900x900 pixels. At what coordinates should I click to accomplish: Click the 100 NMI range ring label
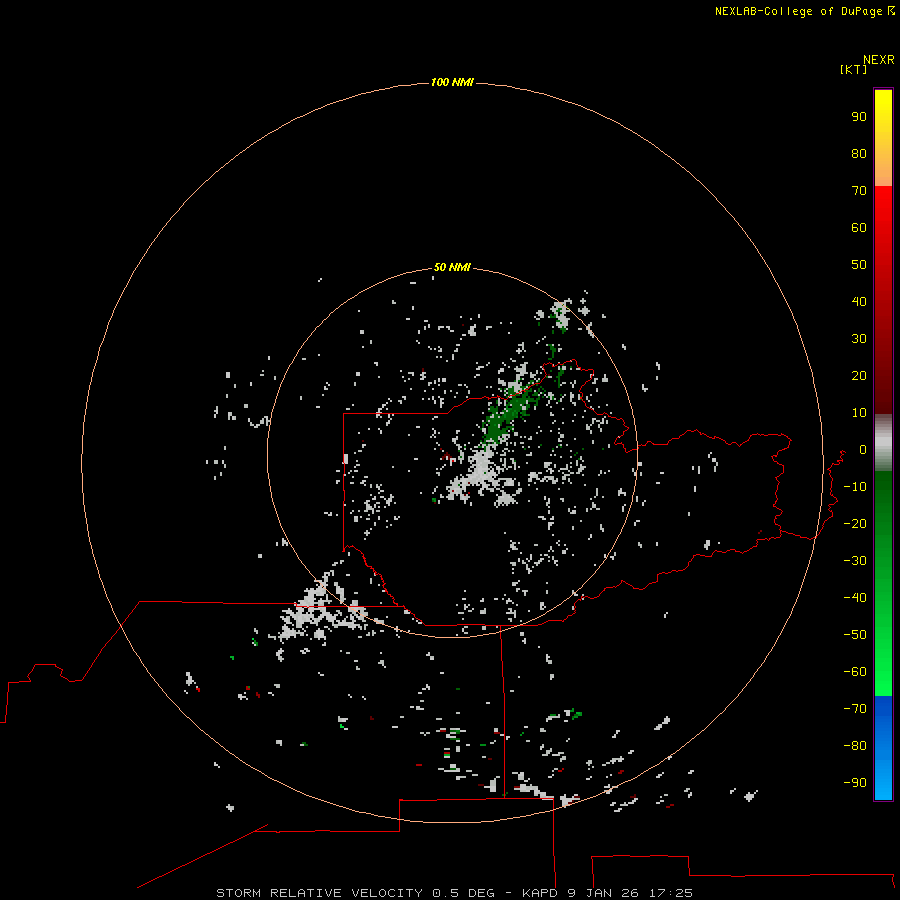[452, 82]
